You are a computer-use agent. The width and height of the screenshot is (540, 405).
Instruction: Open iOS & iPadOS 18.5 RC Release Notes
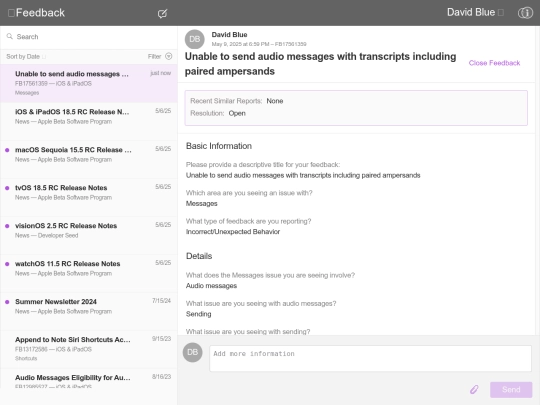click(x=89, y=121)
